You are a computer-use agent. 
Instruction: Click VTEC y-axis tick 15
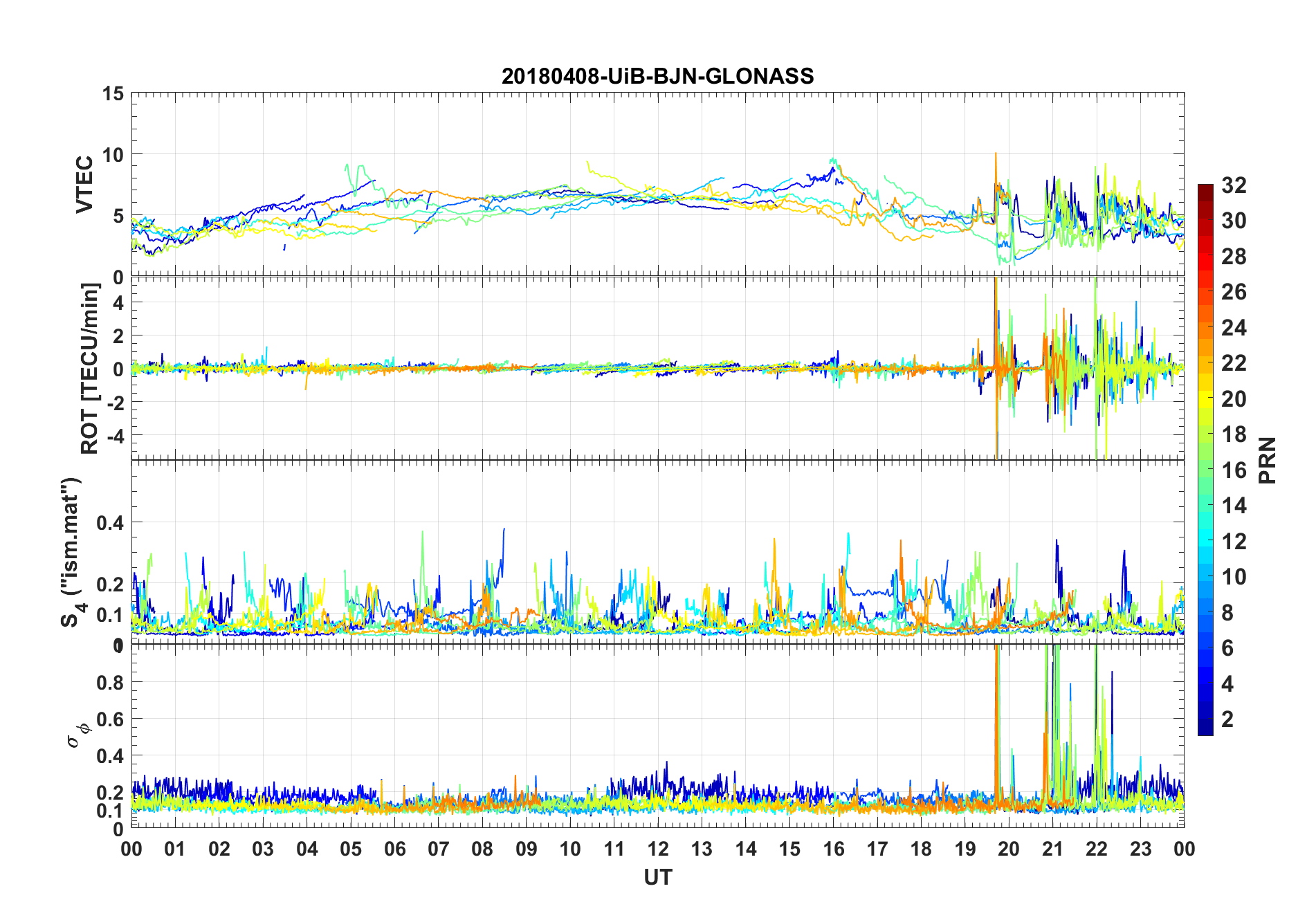coord(113,93)
